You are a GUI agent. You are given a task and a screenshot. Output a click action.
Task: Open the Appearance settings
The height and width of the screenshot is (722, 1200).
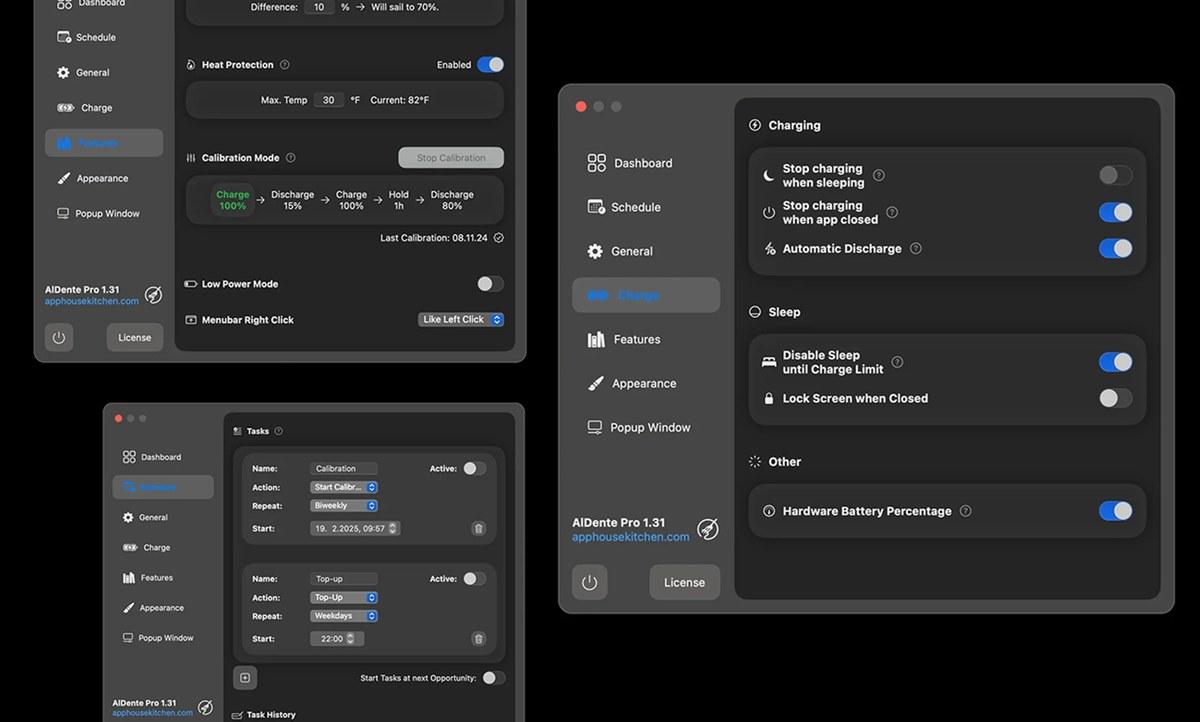click(x=643, y=383)
